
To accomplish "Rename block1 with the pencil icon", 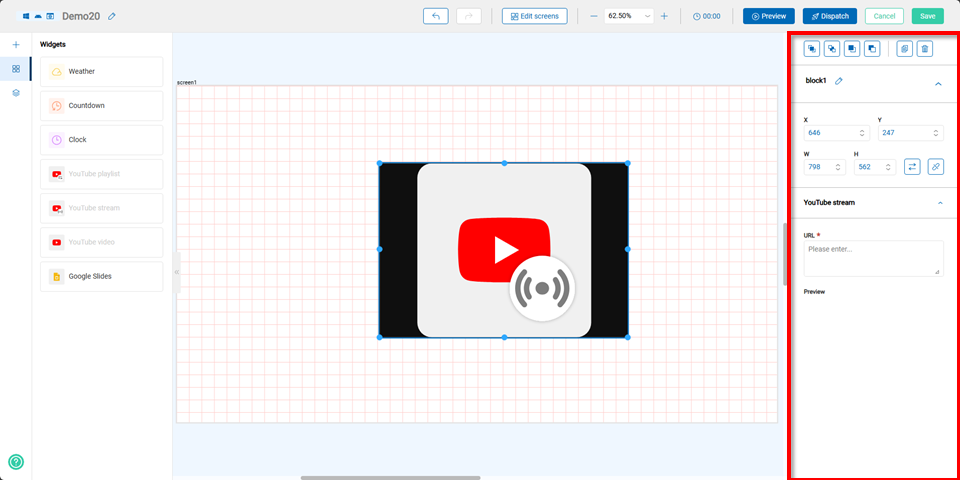I will 839,81.
